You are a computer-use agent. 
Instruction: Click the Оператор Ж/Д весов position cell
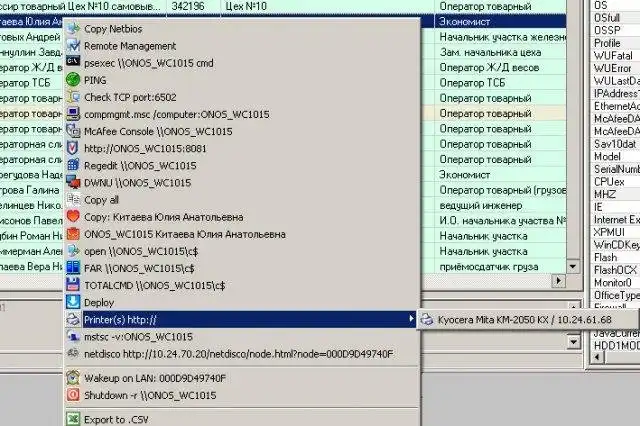coord(500,67)
